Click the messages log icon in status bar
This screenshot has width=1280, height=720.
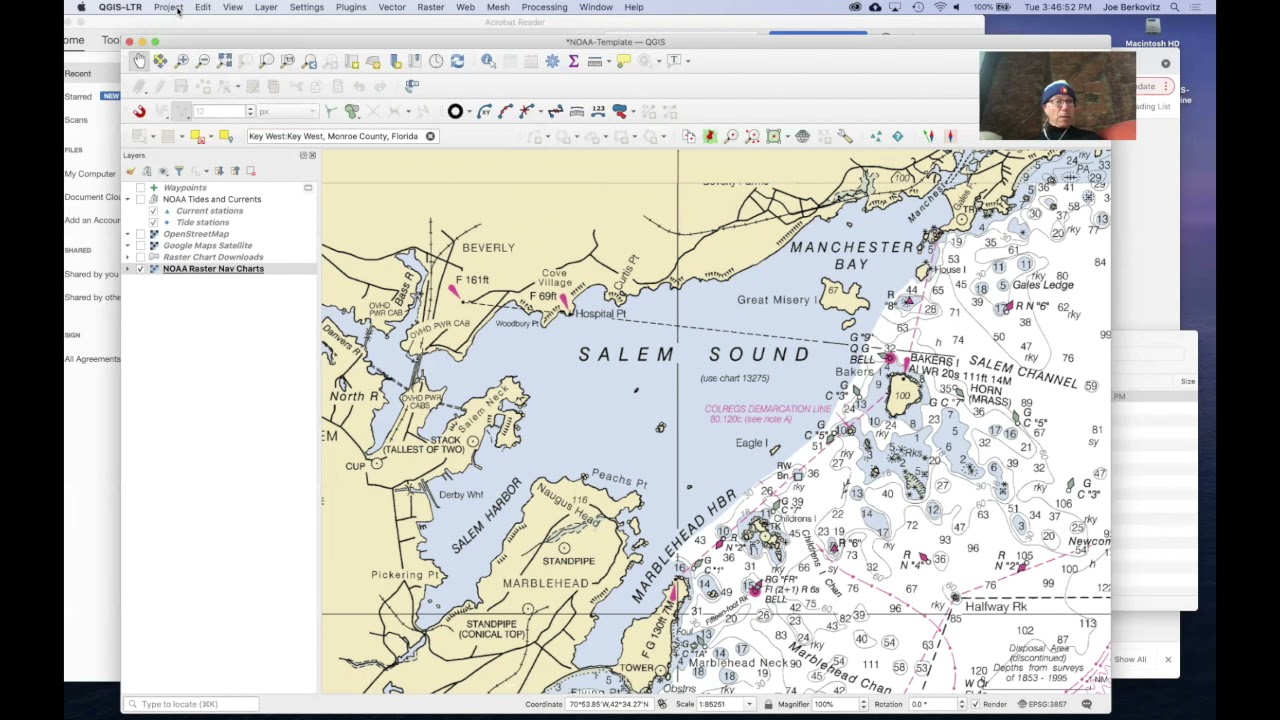tap(1087, 704)
